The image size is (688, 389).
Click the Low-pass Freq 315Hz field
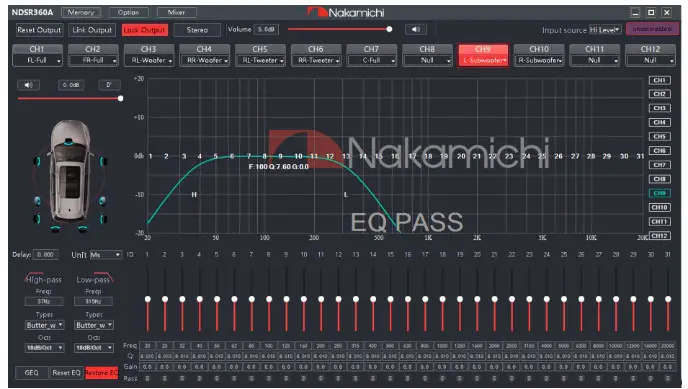point(93,302)
